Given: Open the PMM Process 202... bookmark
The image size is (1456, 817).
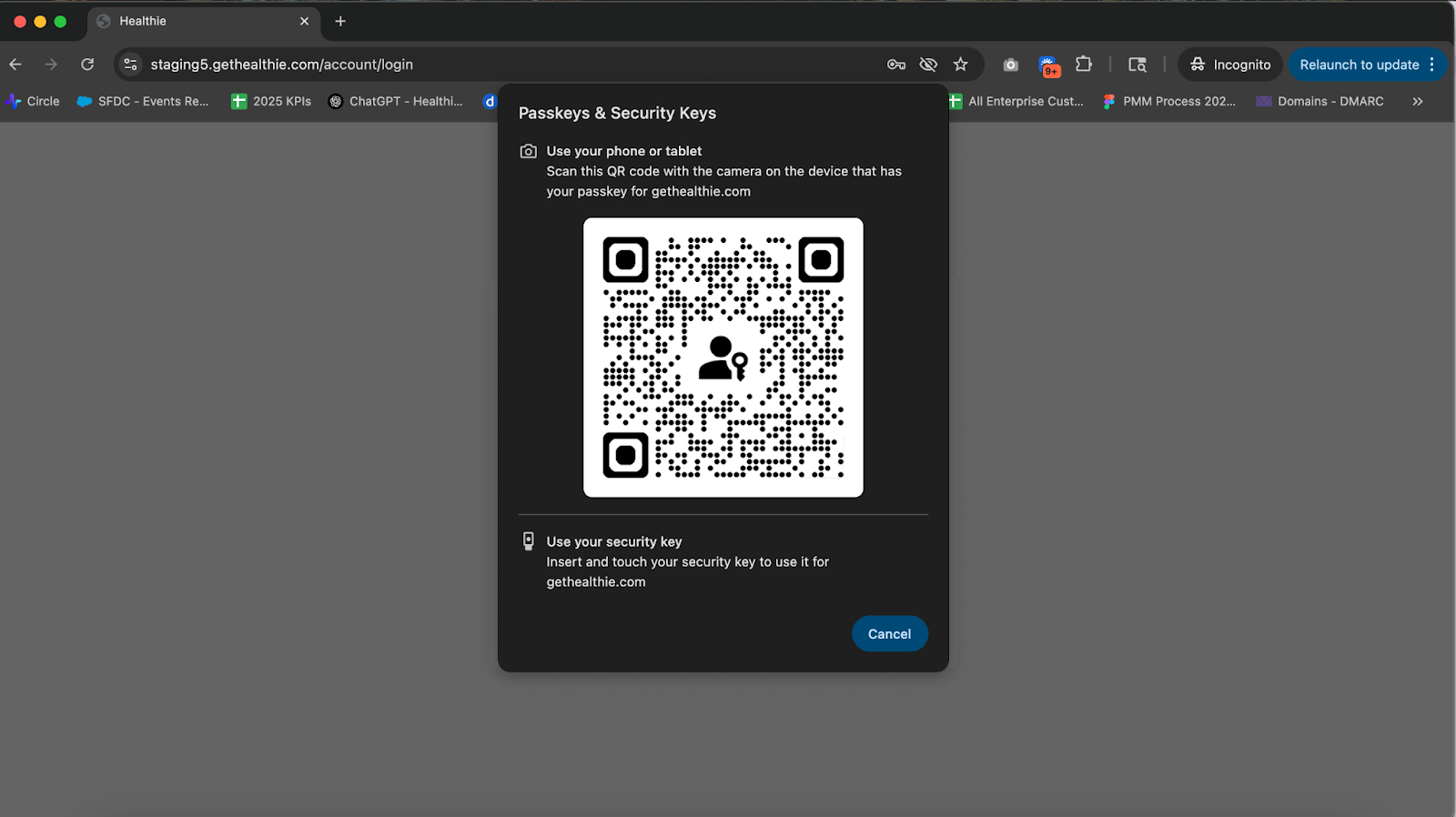Looking at the screenshot, I should (1169, 101).
